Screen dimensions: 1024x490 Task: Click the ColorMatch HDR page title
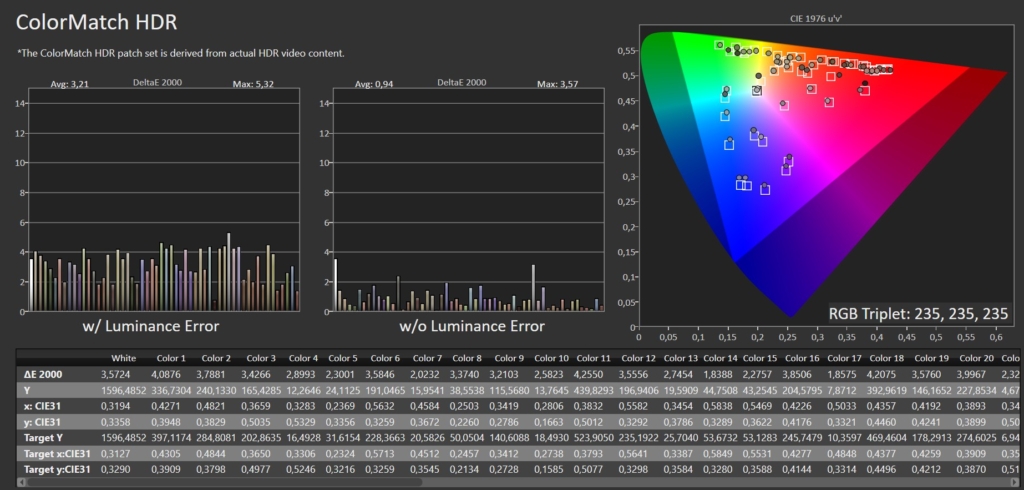click(x=96, y=22)
